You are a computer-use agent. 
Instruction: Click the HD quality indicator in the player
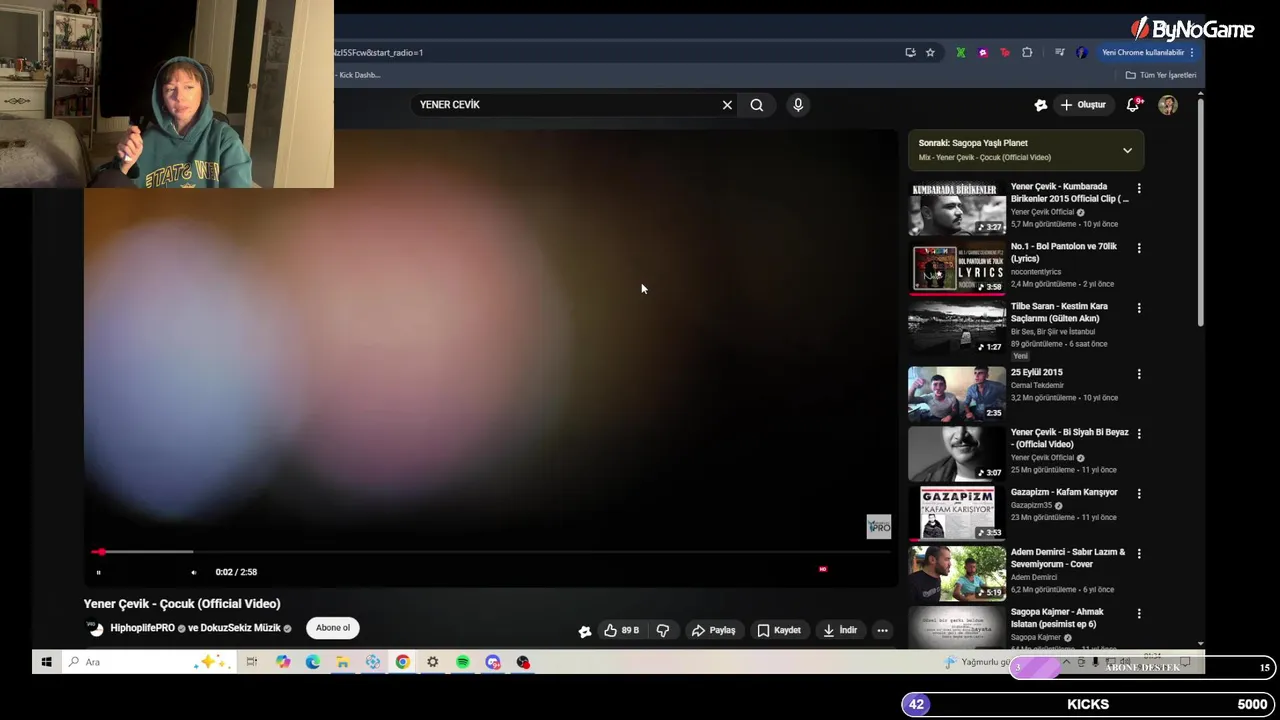(x=823, y=569)
